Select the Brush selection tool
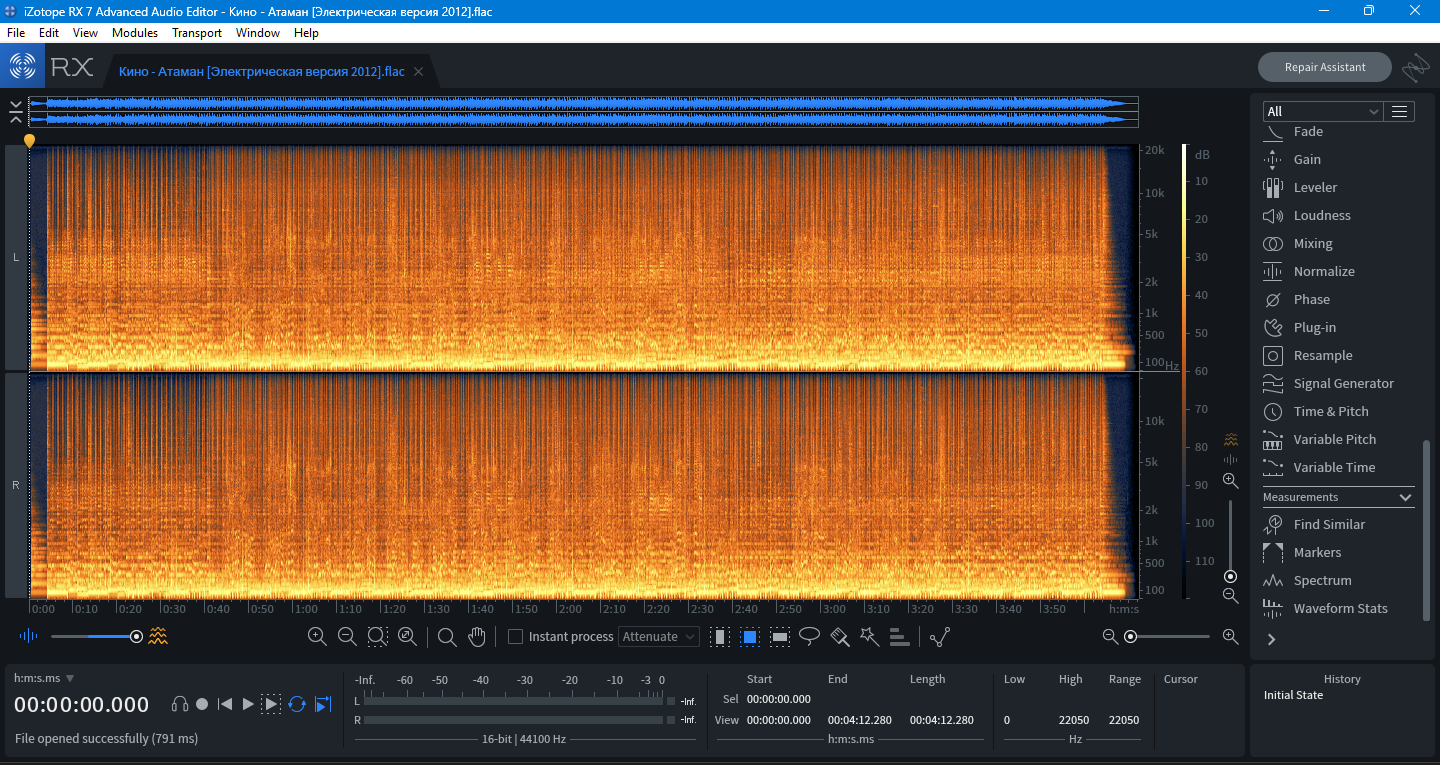Viewport: 1440px width, 765px height. click(840, 637)
